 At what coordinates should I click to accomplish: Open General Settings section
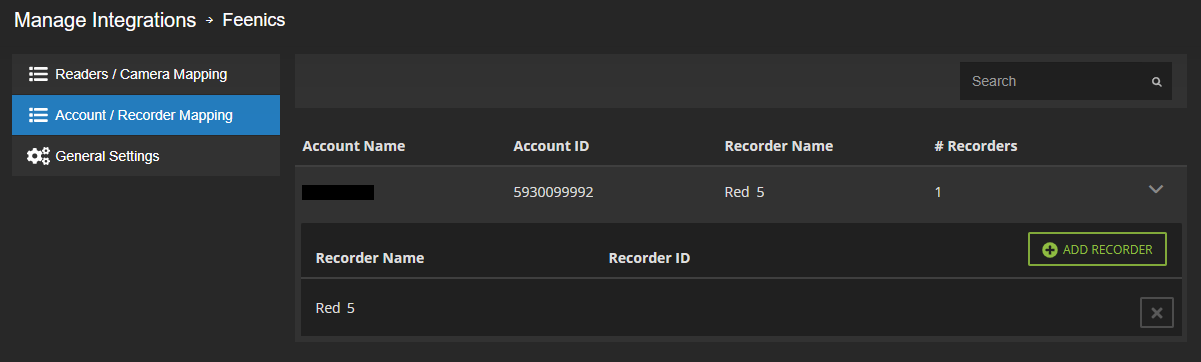click(146, 156)
